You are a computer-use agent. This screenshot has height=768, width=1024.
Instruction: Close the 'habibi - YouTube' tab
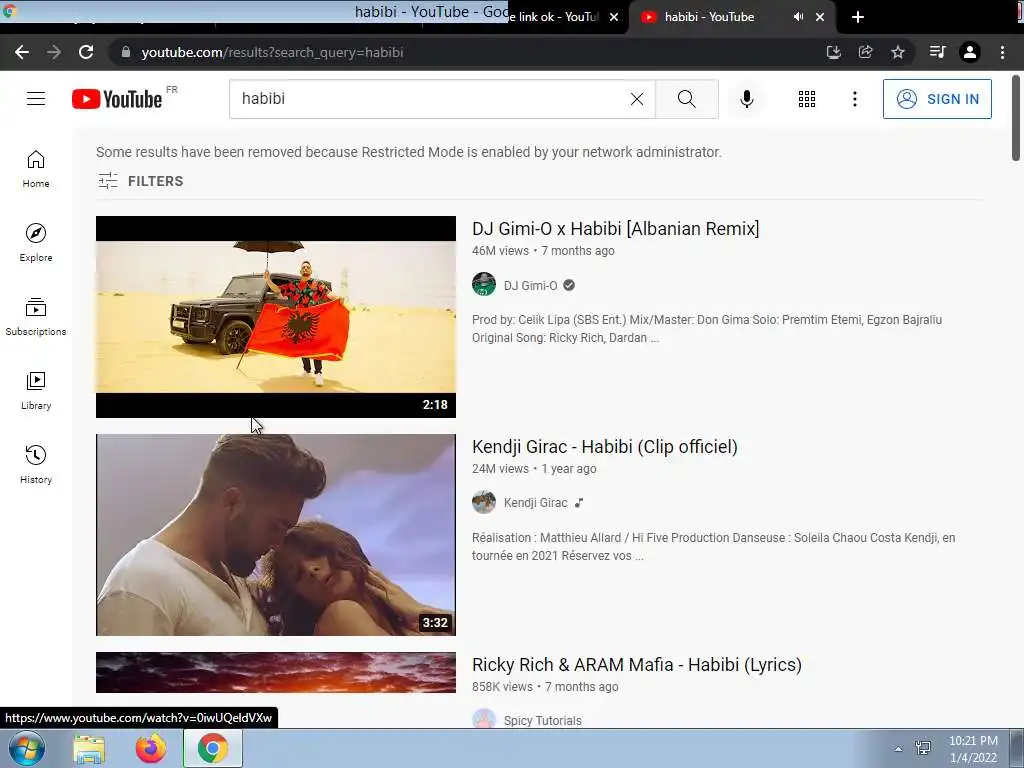point(820,17)
